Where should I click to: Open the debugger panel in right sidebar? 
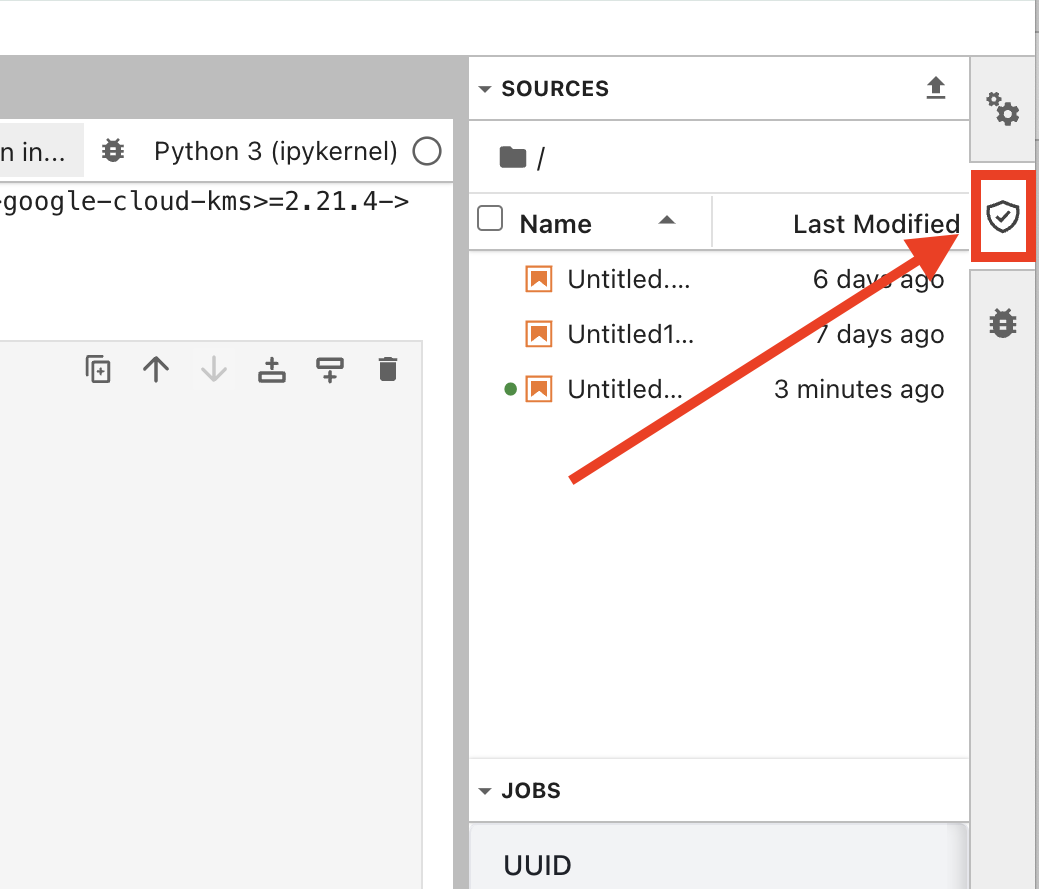[1002, 322]
